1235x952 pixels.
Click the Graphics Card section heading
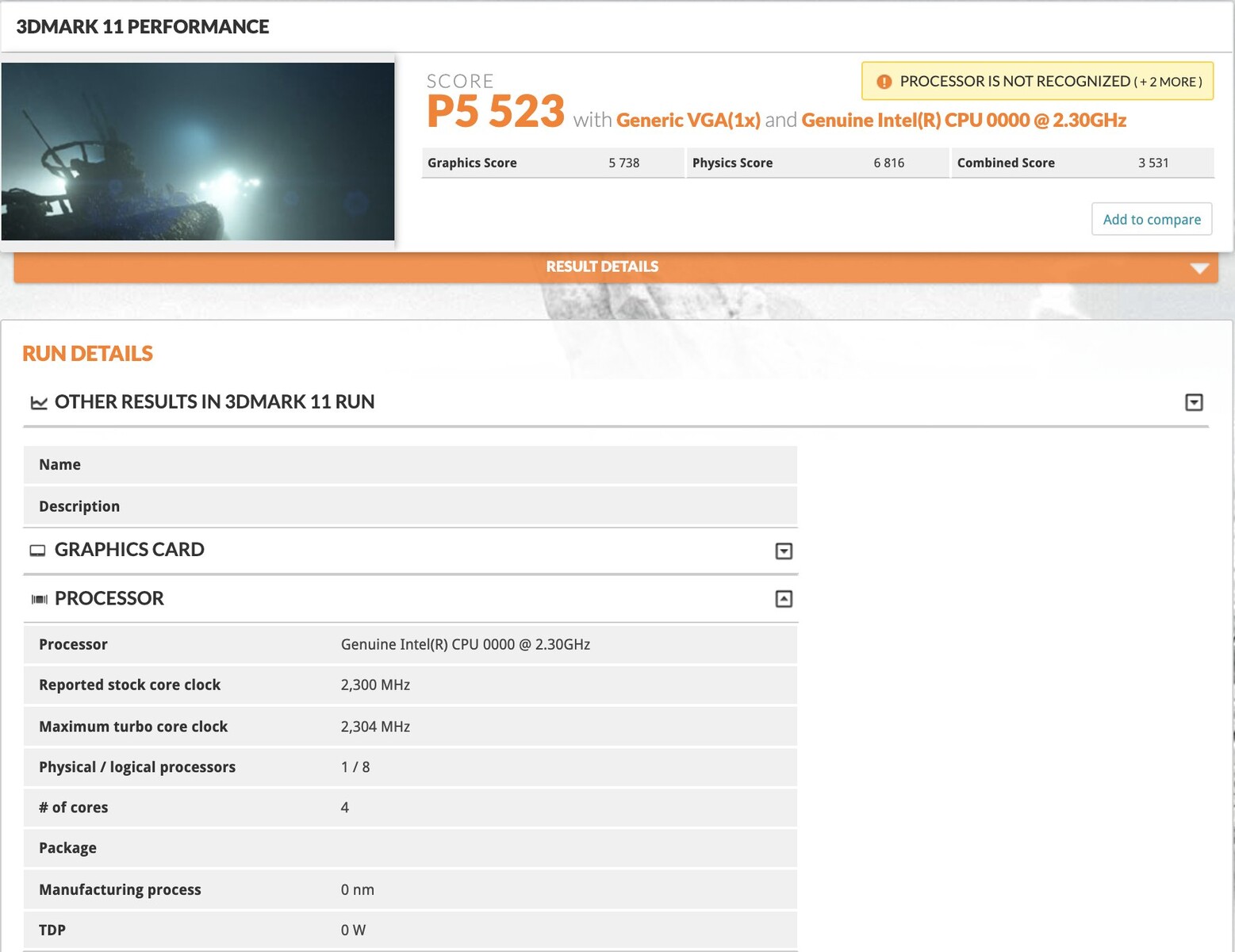(129, 550)
